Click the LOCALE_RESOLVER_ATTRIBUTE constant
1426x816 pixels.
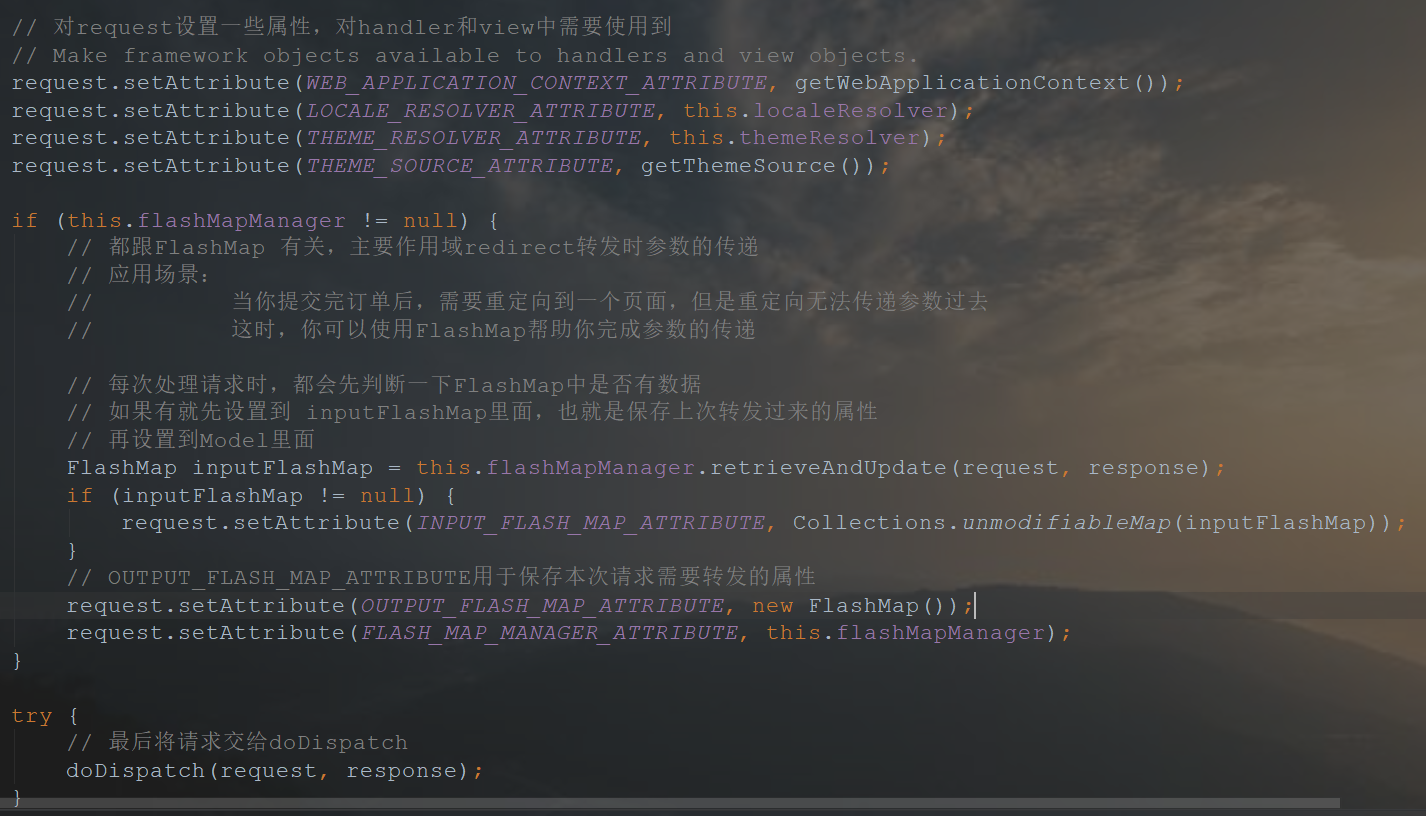tap(480, 111)
